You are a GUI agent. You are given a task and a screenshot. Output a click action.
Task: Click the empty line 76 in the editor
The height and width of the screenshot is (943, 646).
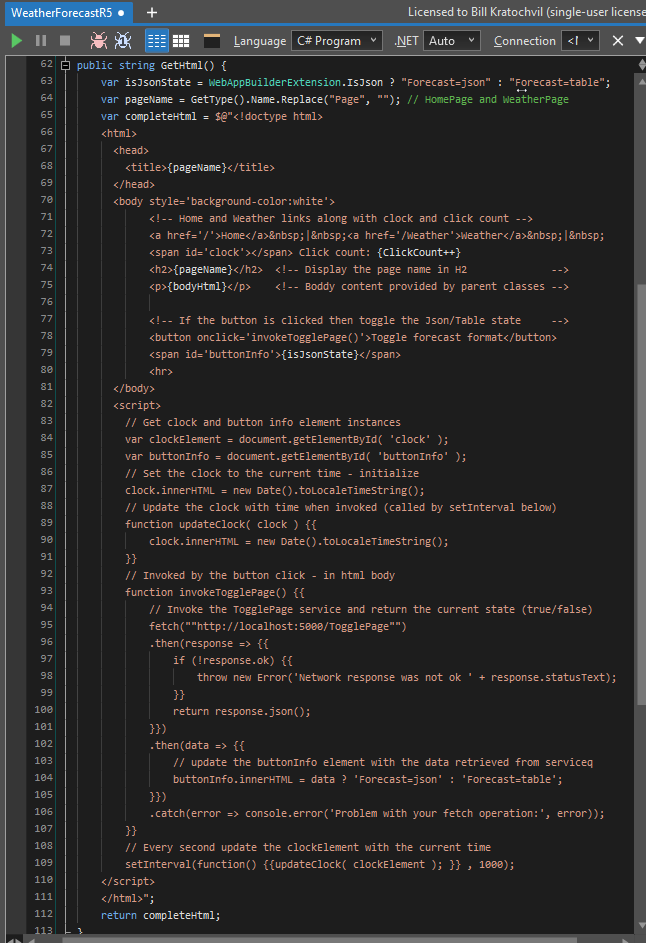[355, 303]
